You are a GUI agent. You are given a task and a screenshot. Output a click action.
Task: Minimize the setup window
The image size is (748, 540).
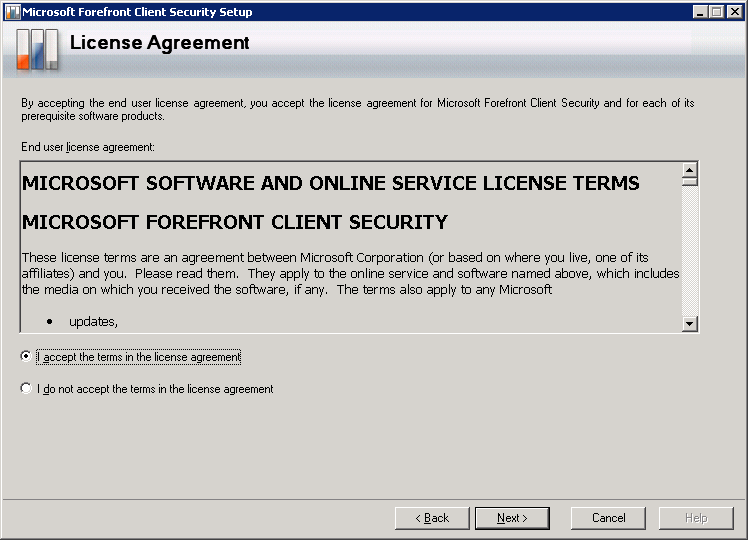point(700,12)
